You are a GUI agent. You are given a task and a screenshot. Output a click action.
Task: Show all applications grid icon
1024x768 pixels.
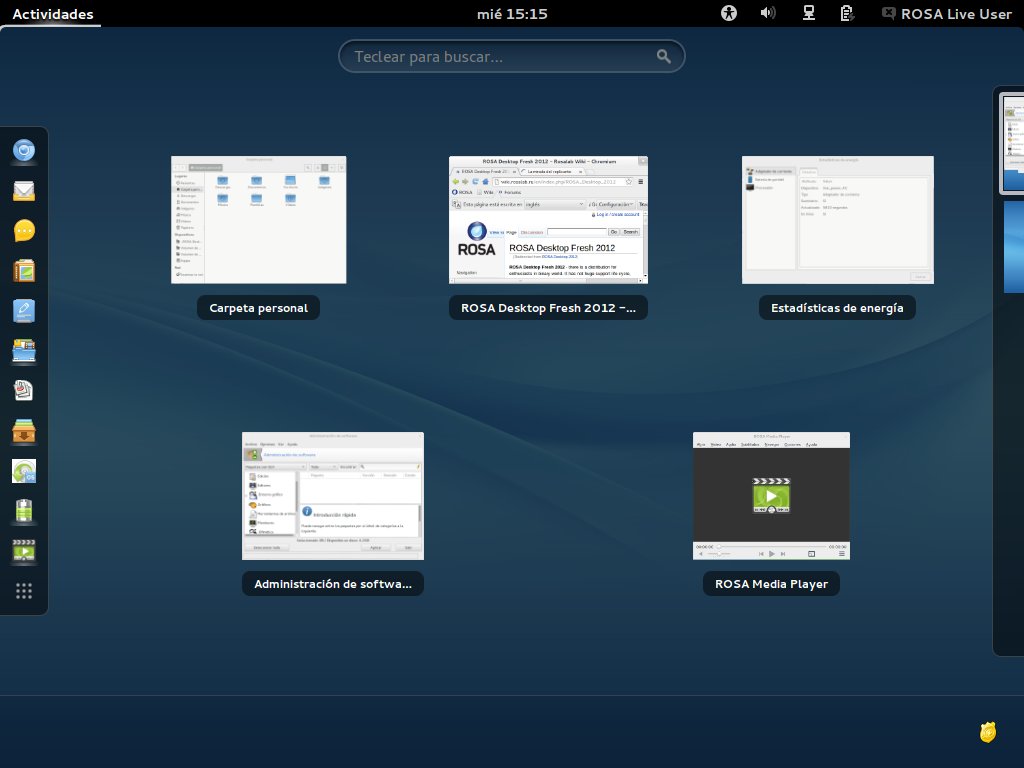(24, 591)
